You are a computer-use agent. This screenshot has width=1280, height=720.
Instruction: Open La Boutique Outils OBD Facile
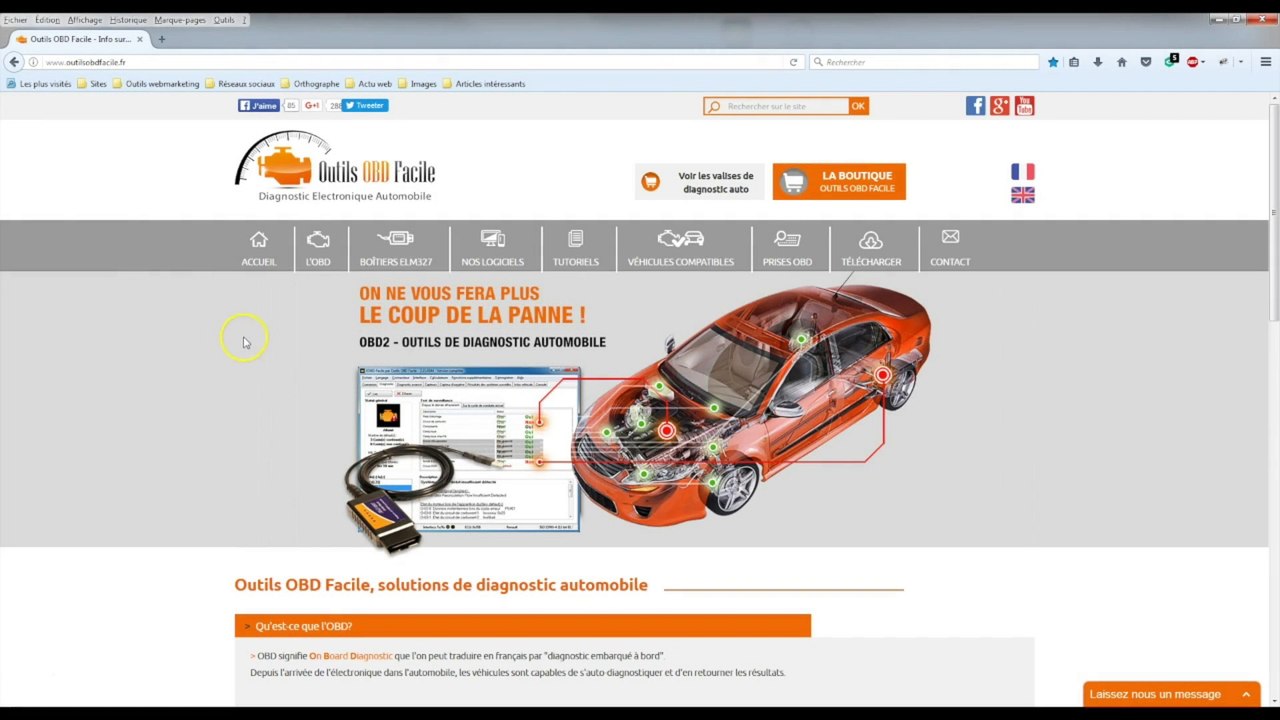tap(839, 182)
